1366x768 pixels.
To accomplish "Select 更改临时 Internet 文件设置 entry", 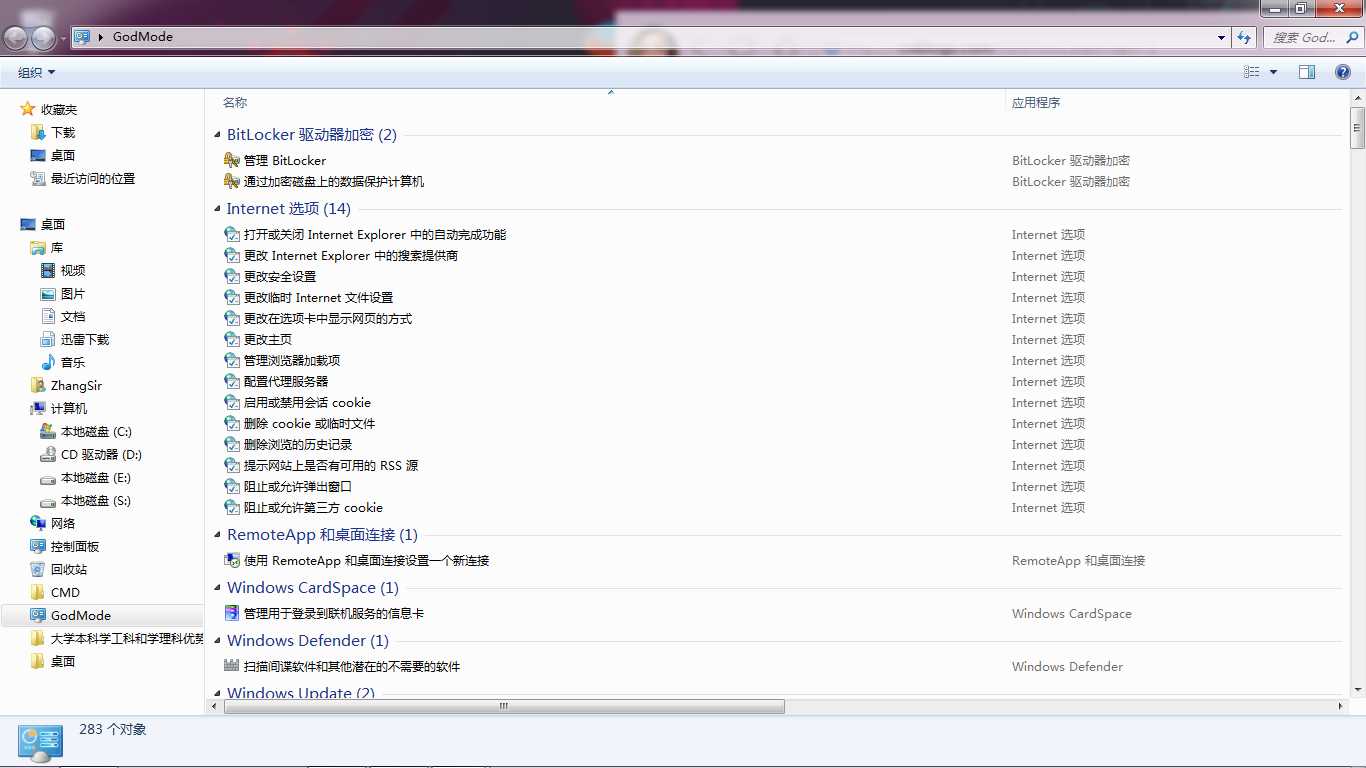I will point(318,297).
